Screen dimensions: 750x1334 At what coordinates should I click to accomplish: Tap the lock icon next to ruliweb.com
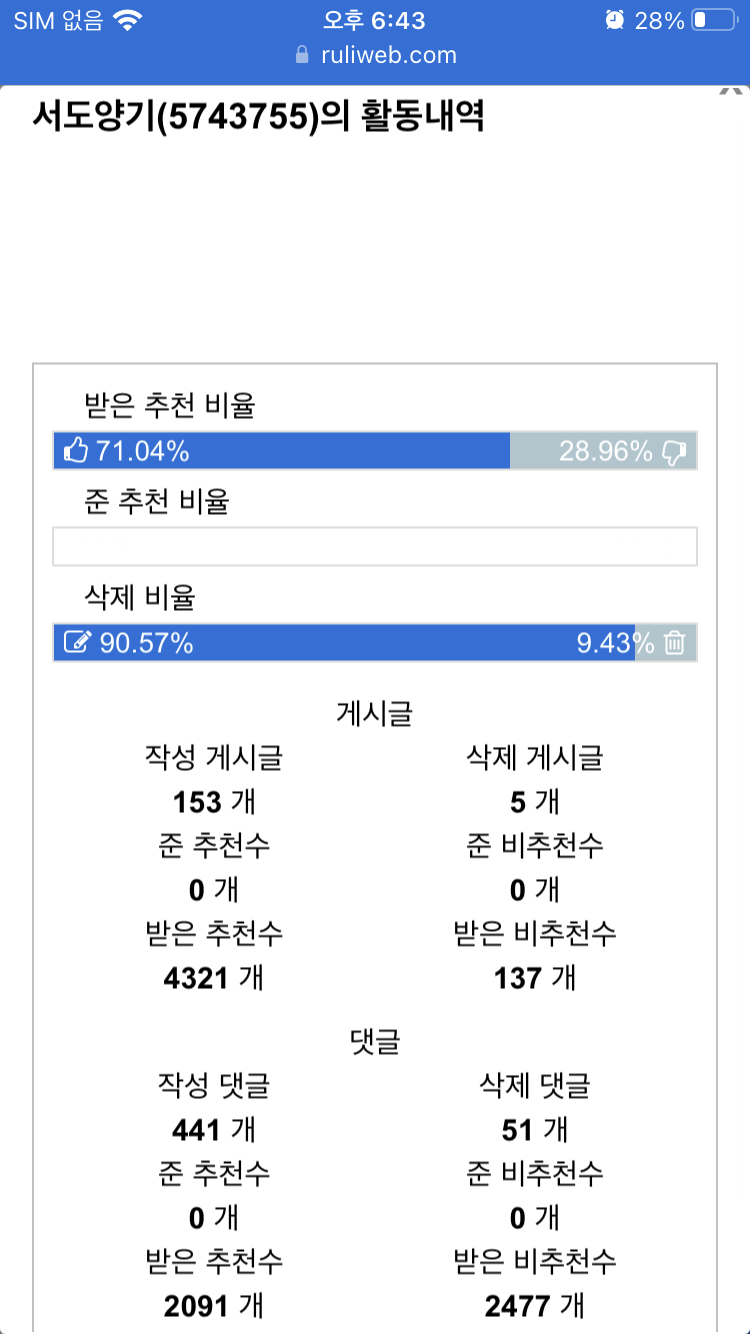point(303,55)
